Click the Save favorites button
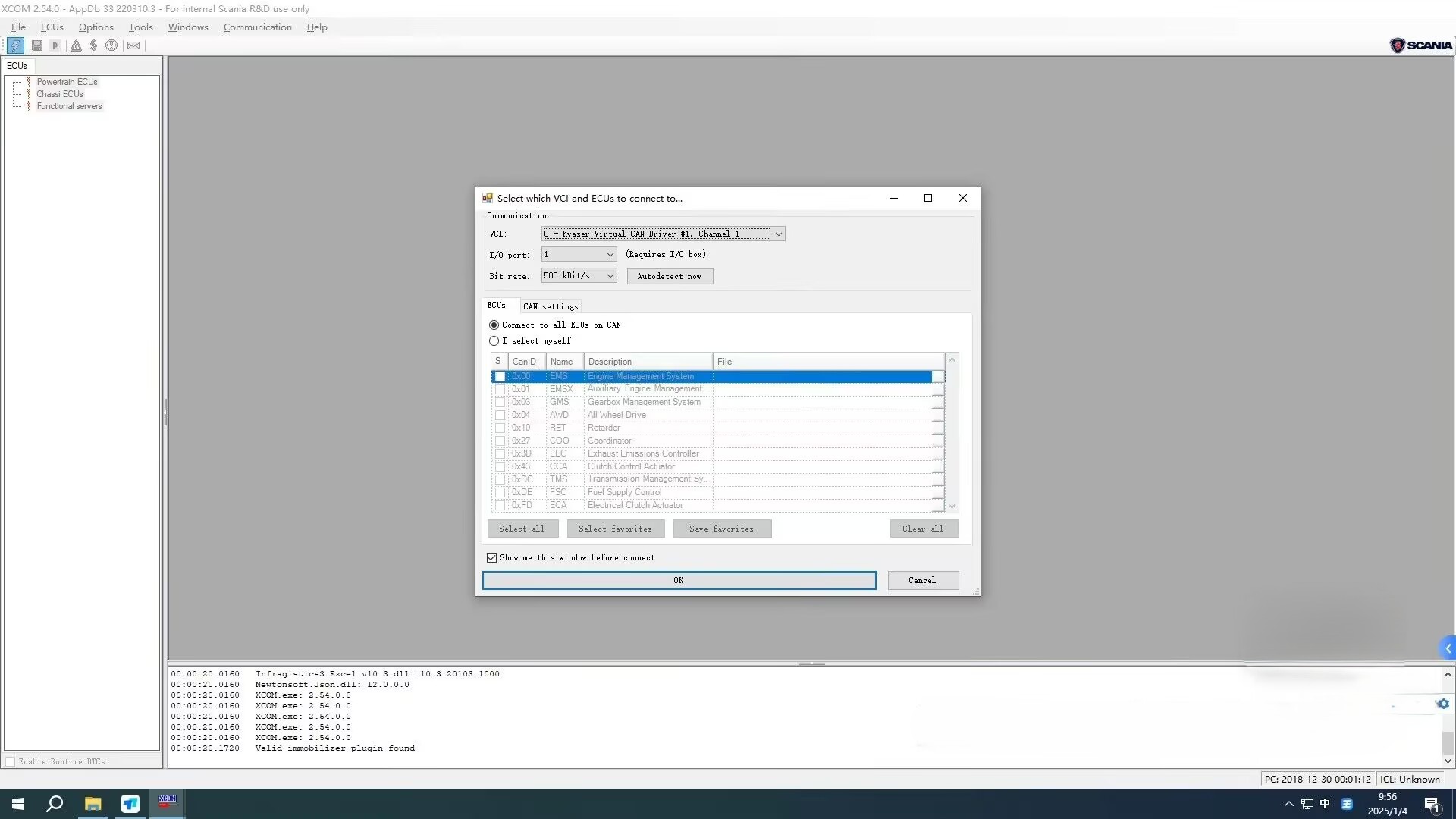The height and width of the screenshot is (819, 1456). click(x=722, y=529)
